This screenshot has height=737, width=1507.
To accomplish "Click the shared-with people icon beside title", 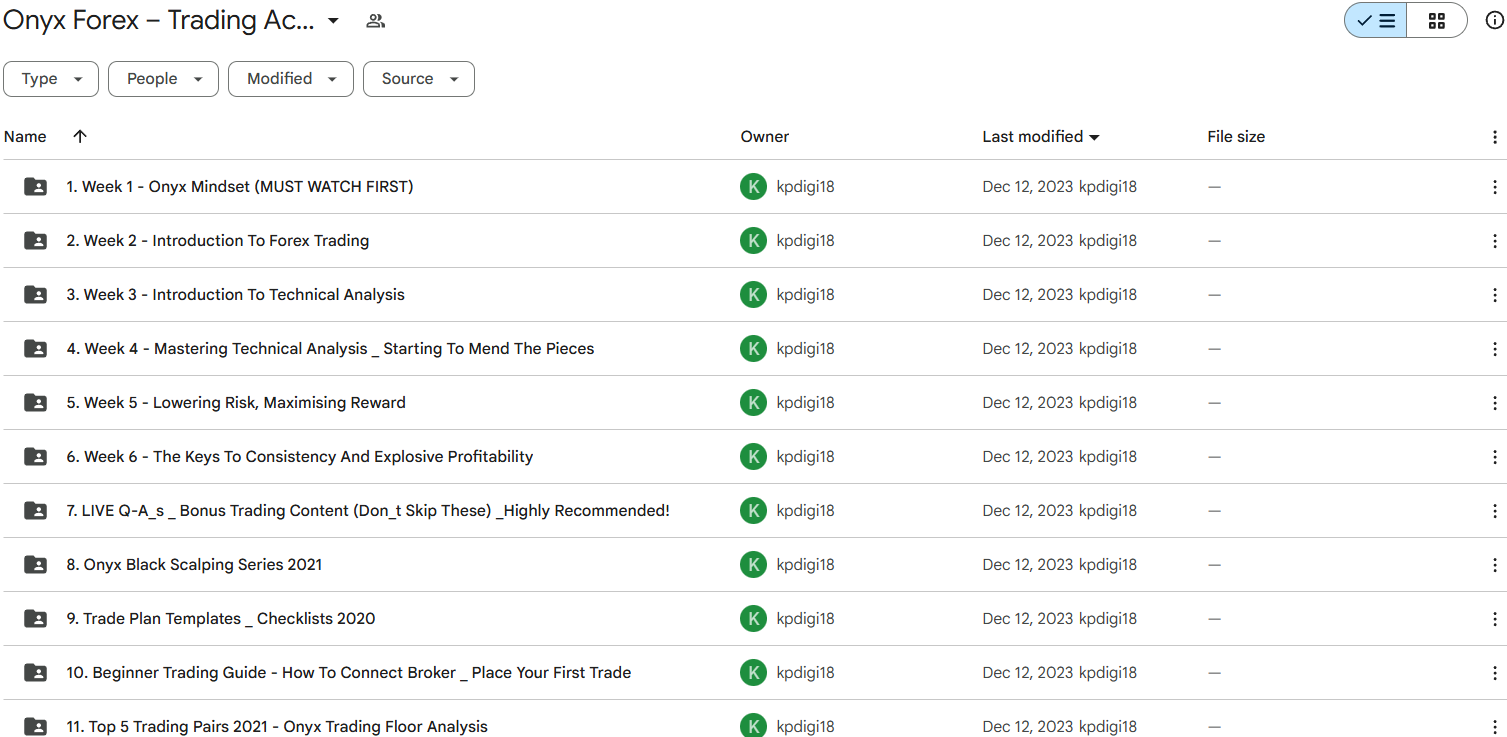I will [376, 21].
